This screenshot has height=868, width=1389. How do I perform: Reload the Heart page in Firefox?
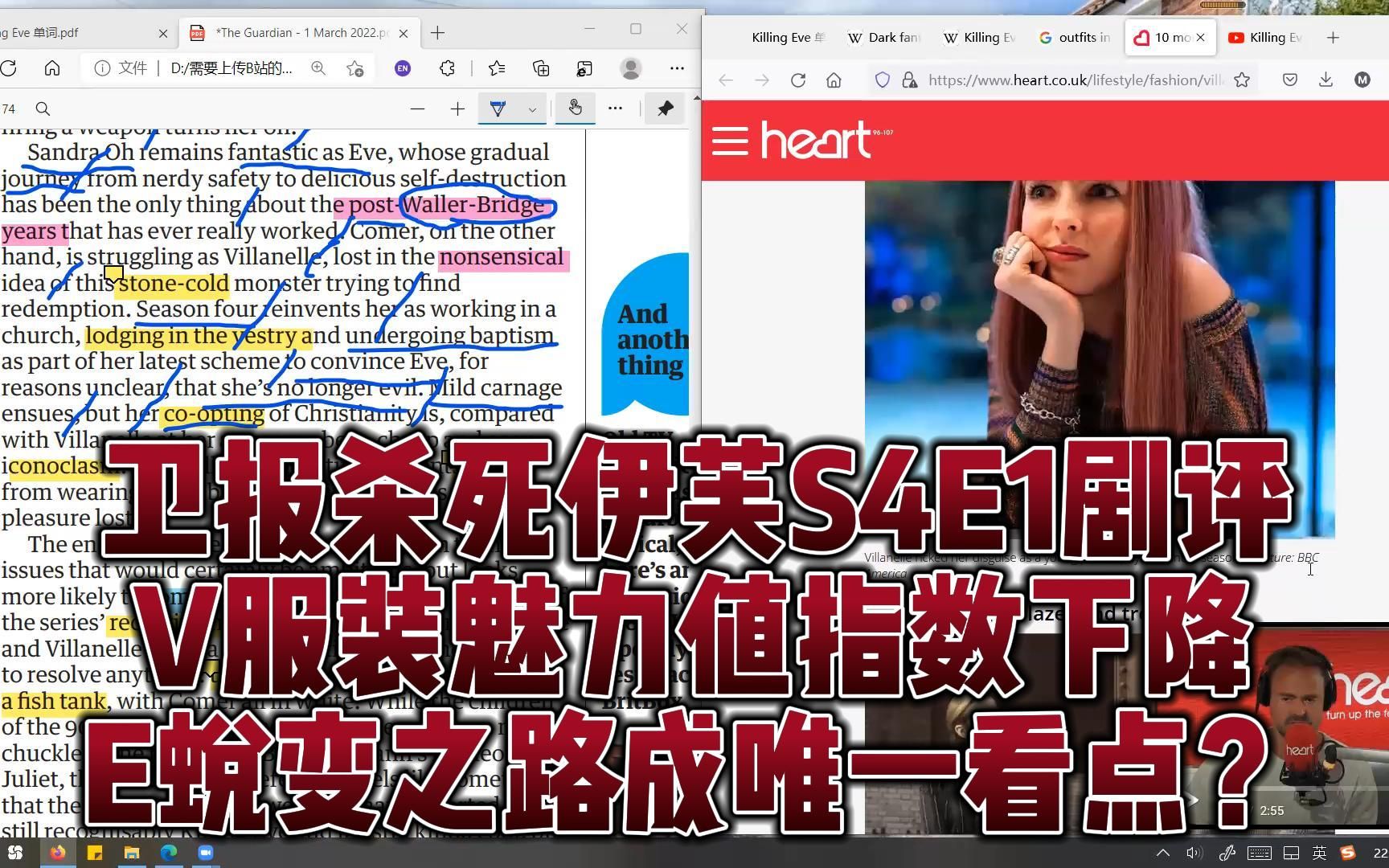[x=798, y=80]
